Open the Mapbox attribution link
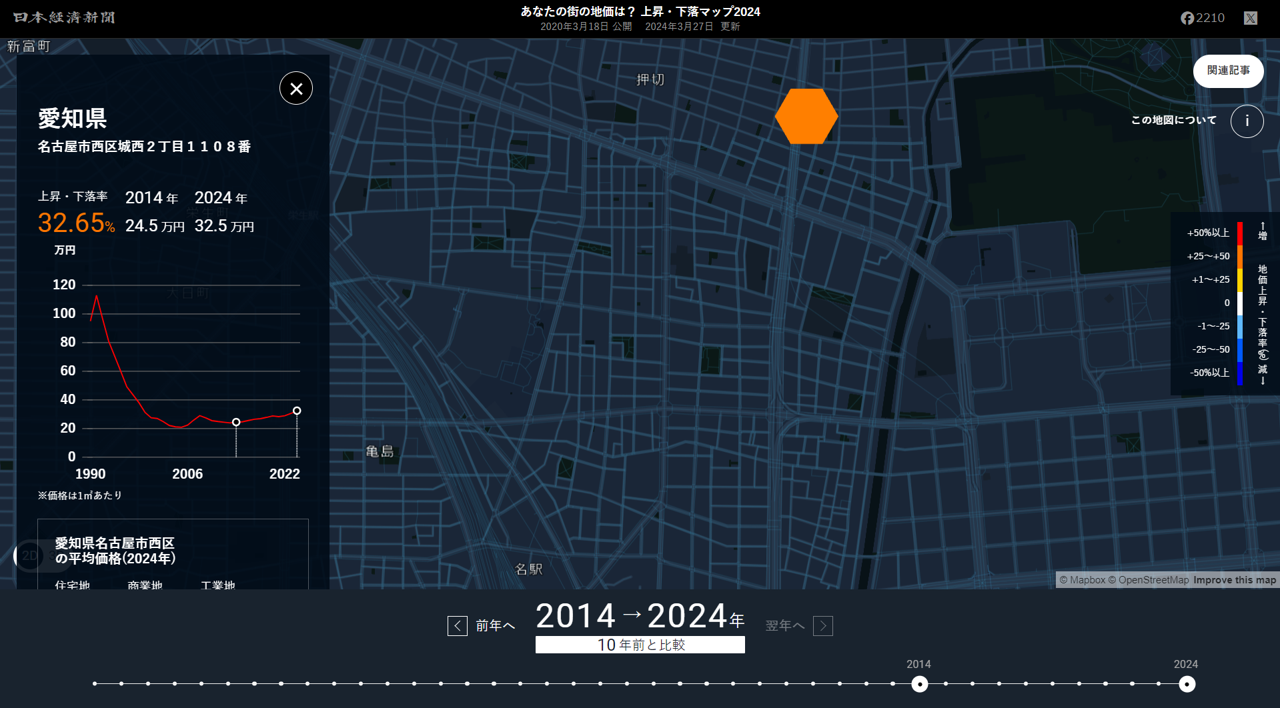The image size is (1280, 708). pyautogui.click(x=1083, y=580)
